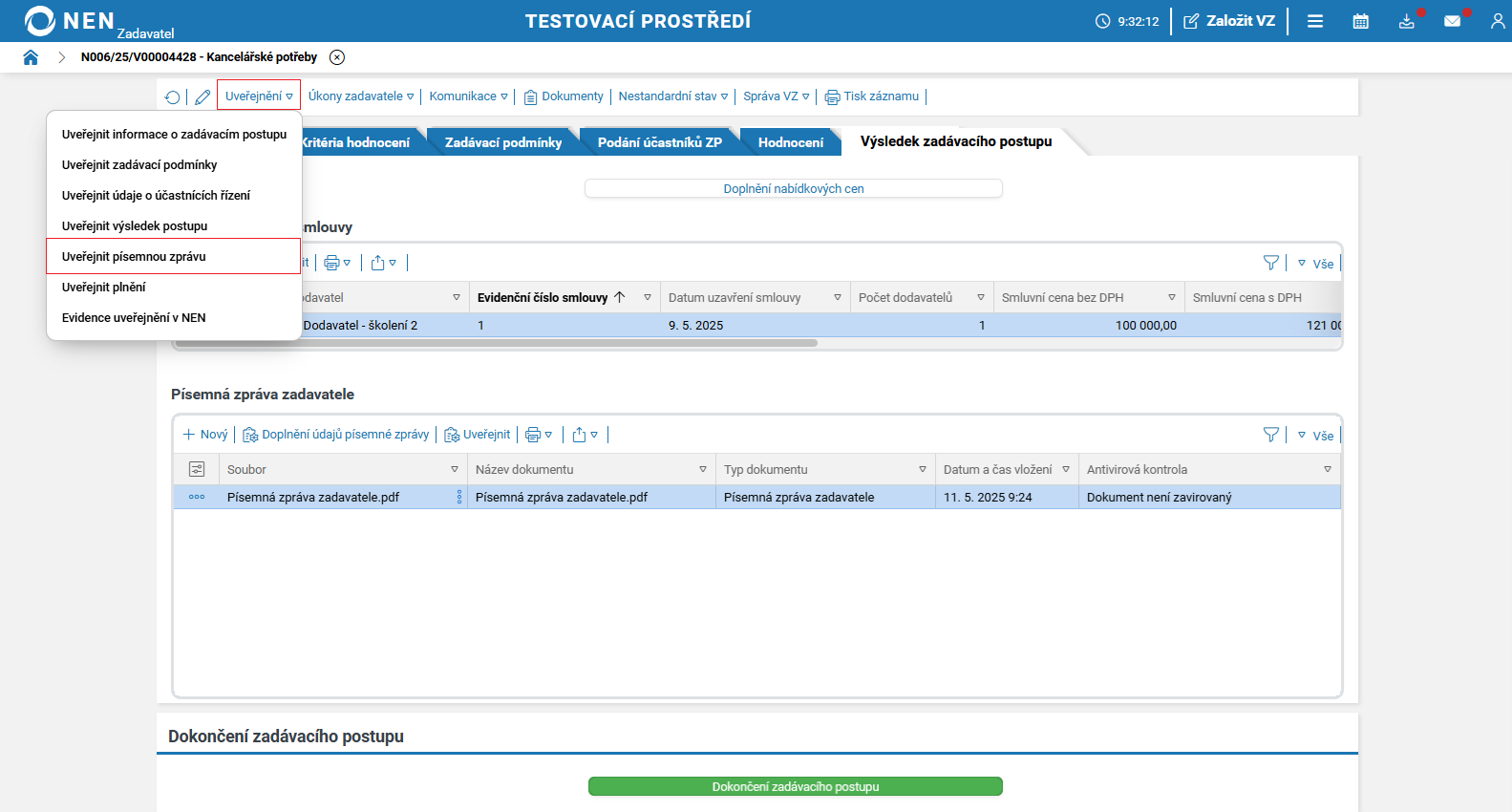Open messages envelope icon
The width and height of the screenshot is (1512, 812).
point(1453,21)
